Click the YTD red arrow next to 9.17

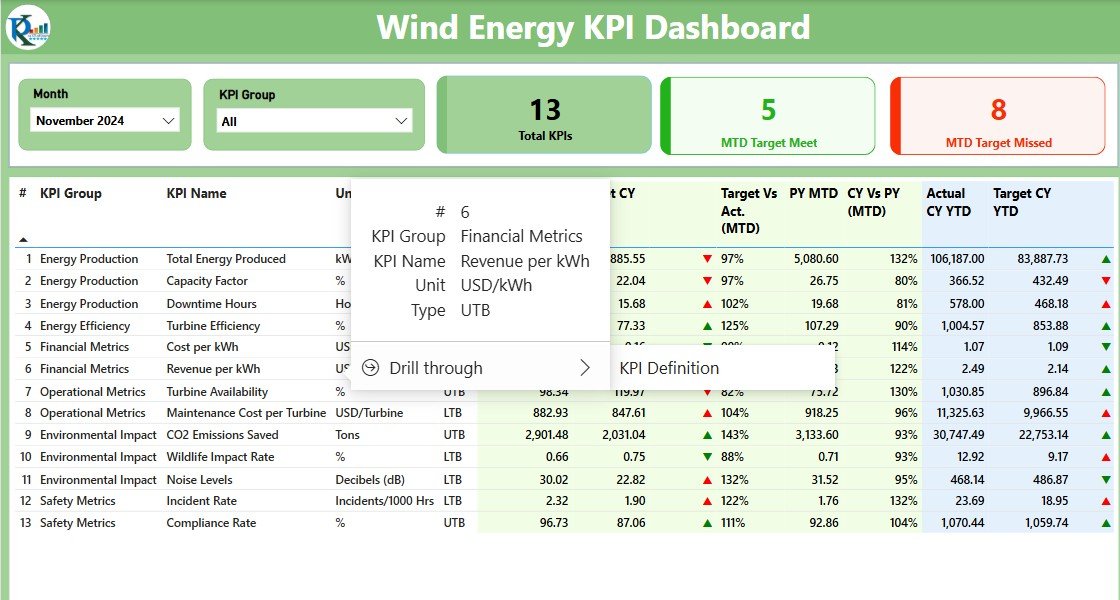pyautogui.click(x=1106, y=457)
